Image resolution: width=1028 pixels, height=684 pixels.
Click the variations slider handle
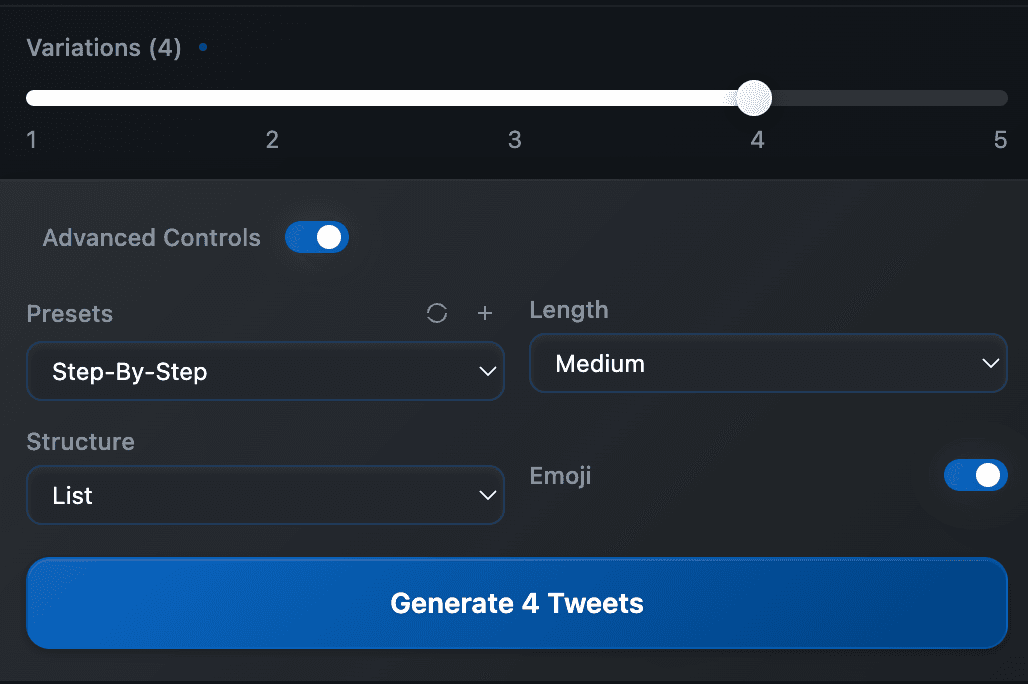[755, 98]
